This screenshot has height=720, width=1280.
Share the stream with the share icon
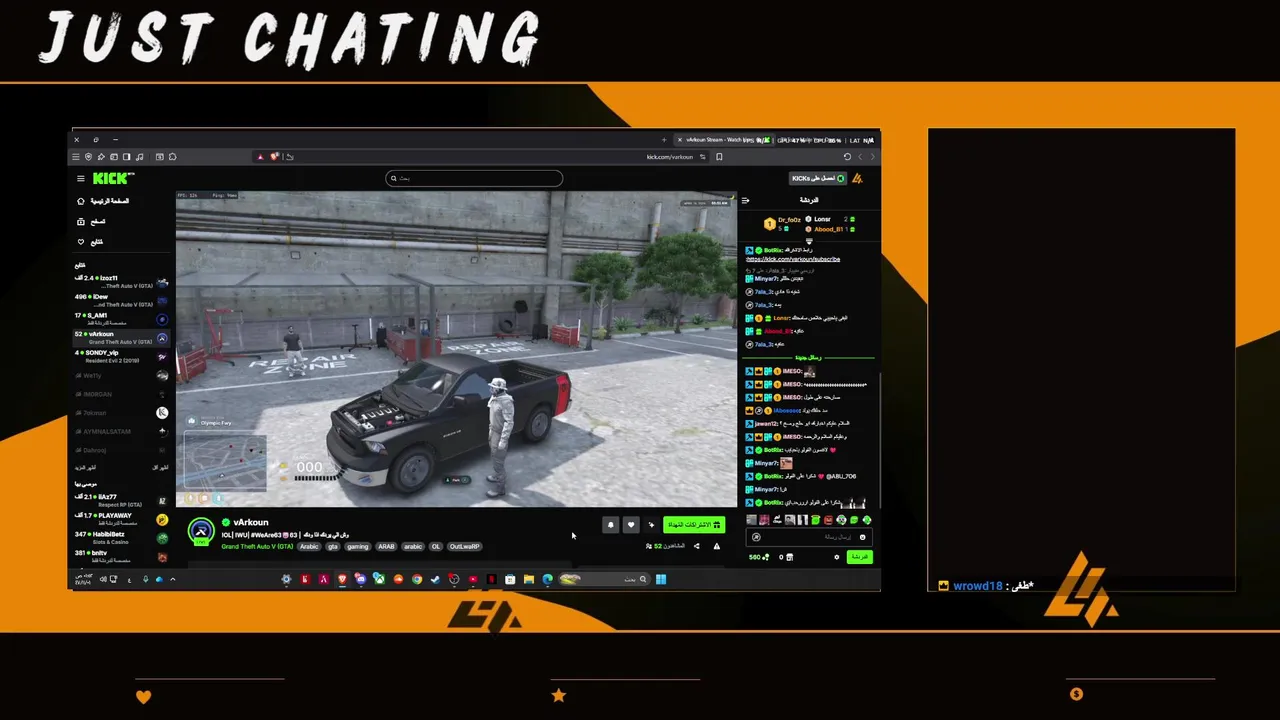point(697,546)
